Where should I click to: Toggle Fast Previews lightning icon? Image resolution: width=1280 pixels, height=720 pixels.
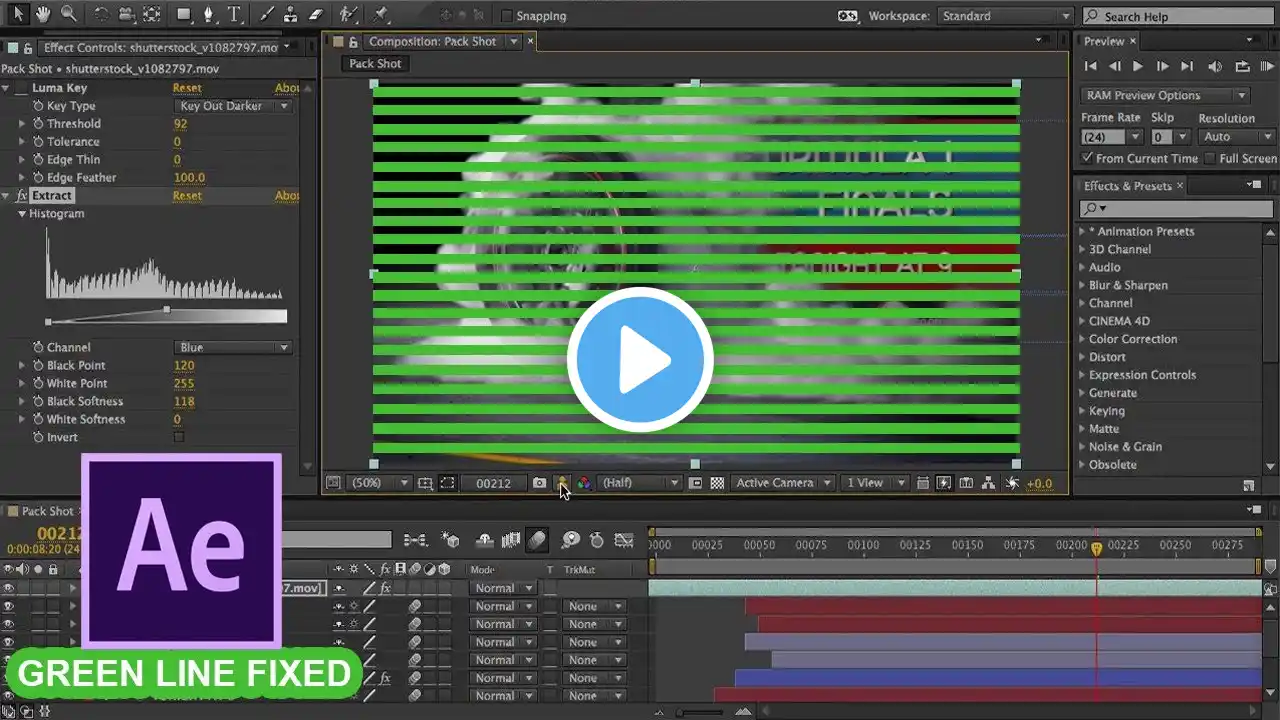tap(944, 483)
